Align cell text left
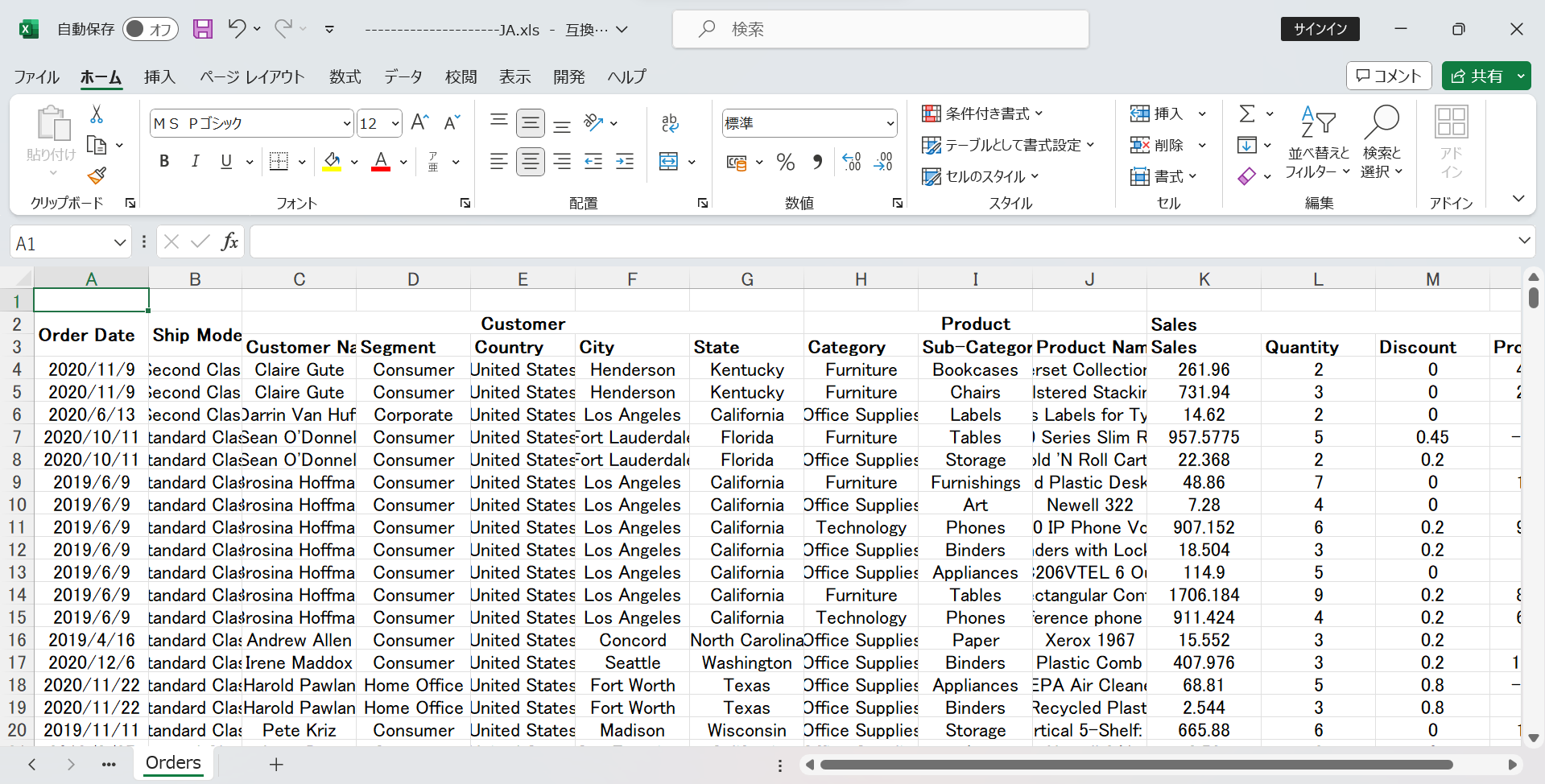1545x784 pixels. (x=499, y=161)
